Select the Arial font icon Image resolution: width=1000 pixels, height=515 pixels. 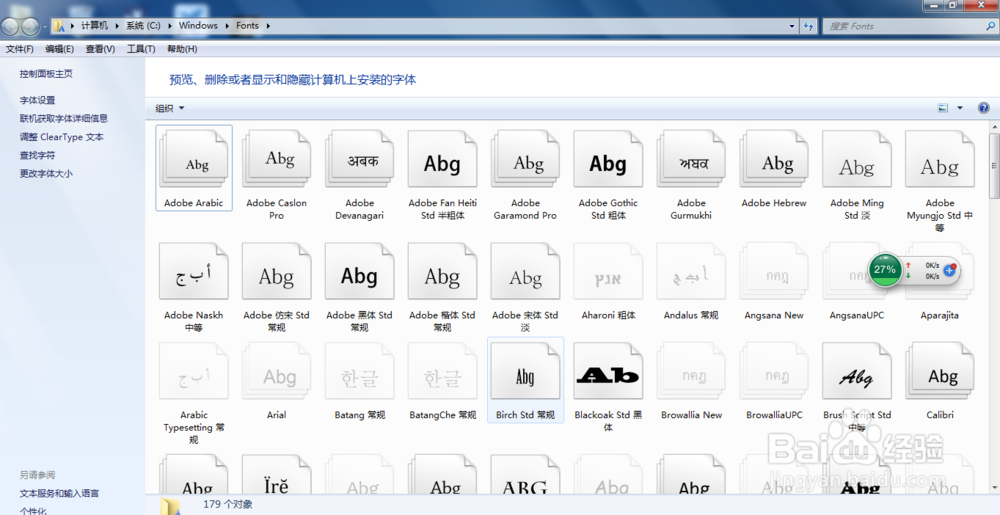click(277, 371)
